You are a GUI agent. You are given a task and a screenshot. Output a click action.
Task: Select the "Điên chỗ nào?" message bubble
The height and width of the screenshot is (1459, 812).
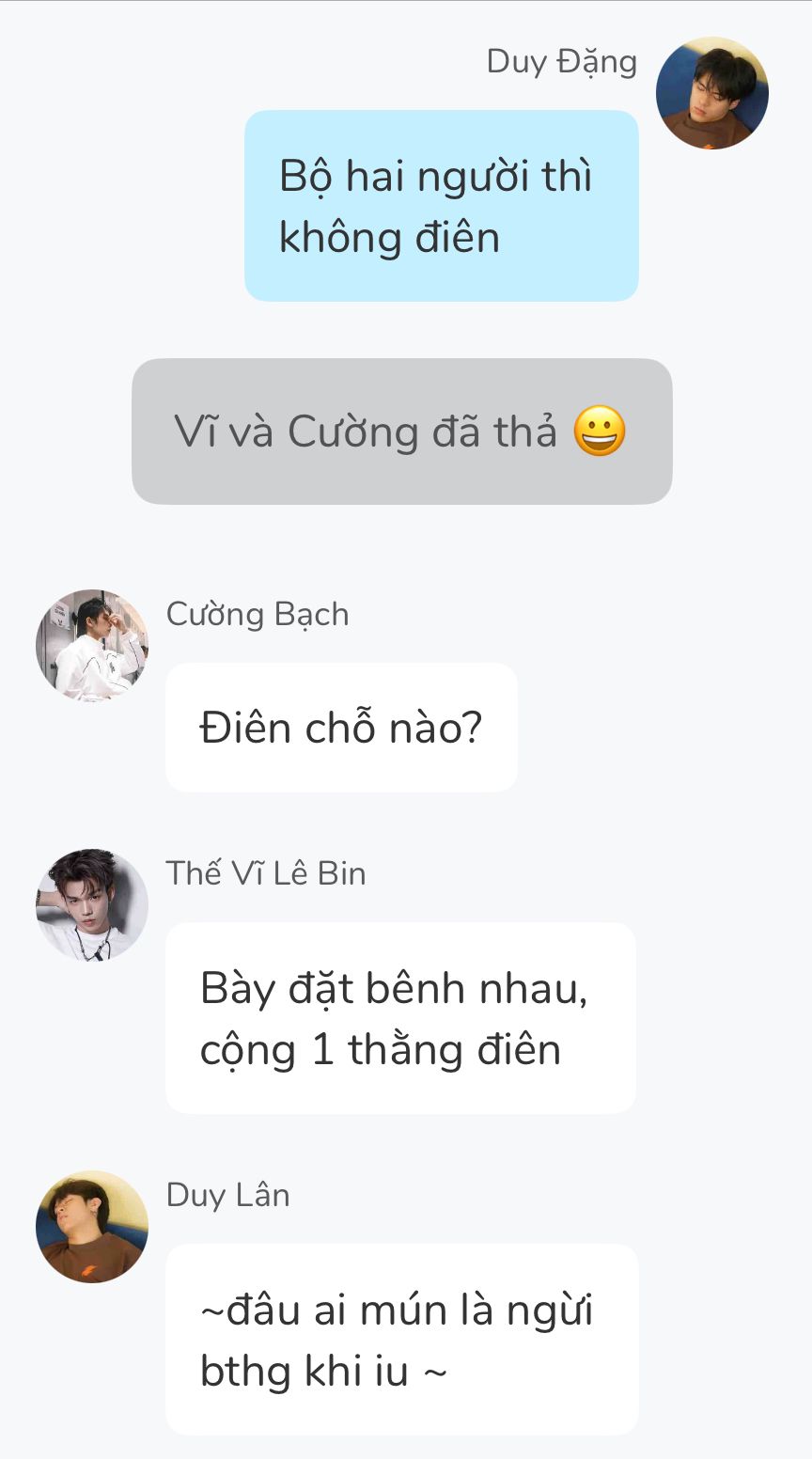[x=341, y=728]
